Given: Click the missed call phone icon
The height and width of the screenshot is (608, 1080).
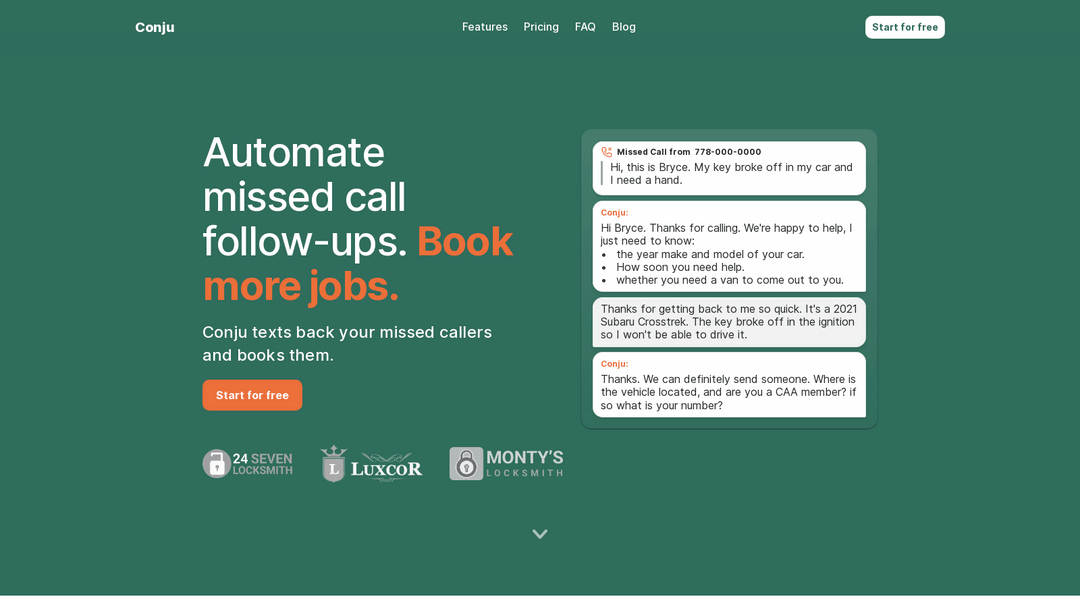Looking at the screenshot, I should 606,152.
